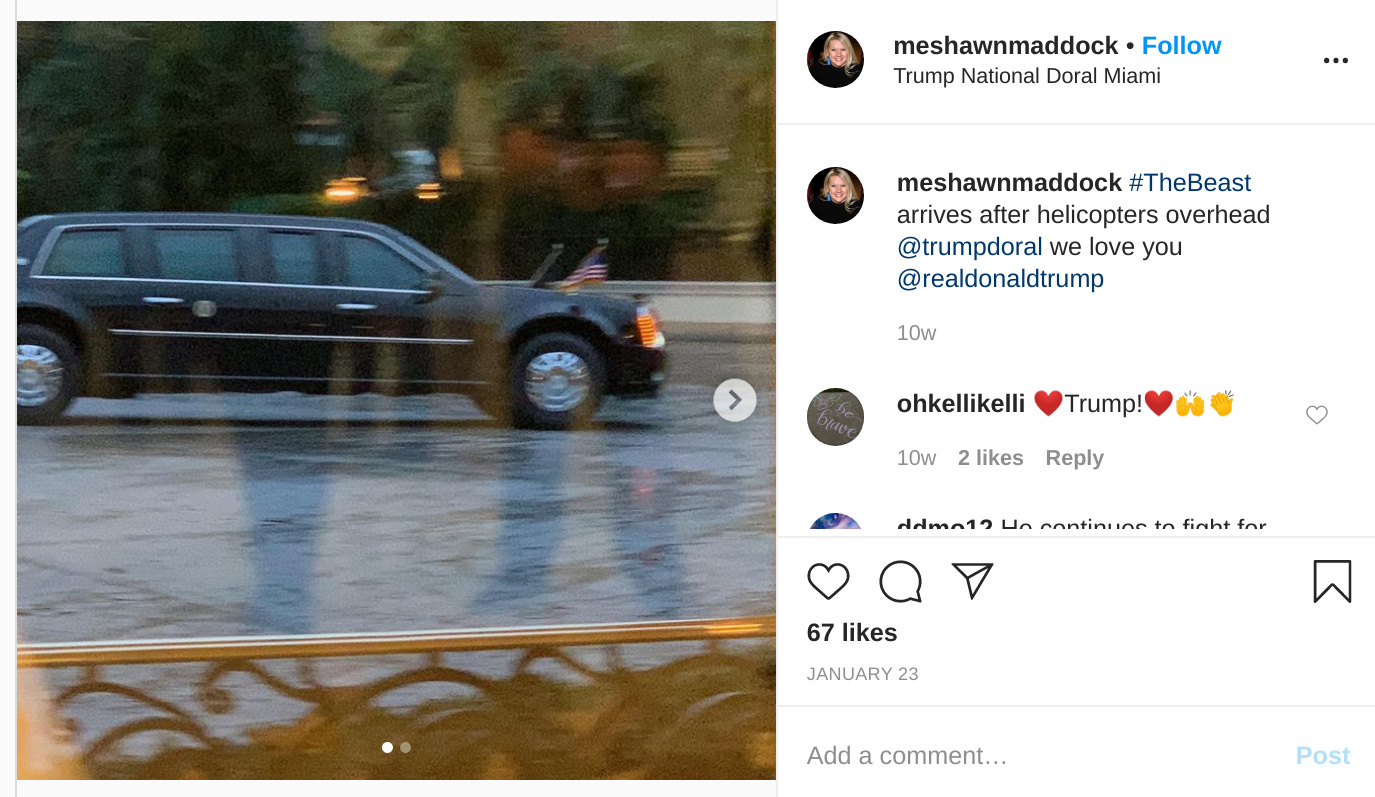Show 2 likes on ohkellikelli comment

[990, 458]
